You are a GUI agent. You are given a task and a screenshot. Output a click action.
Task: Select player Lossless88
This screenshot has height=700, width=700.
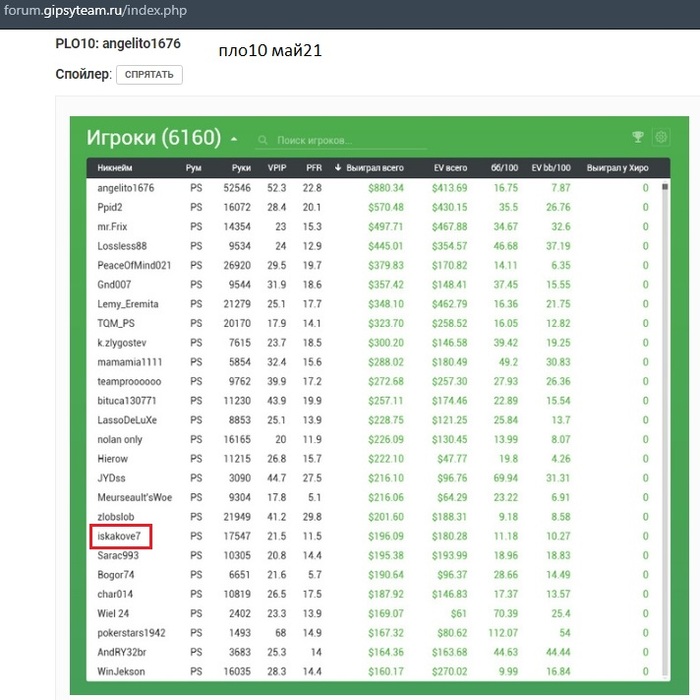tap(122, 246)
